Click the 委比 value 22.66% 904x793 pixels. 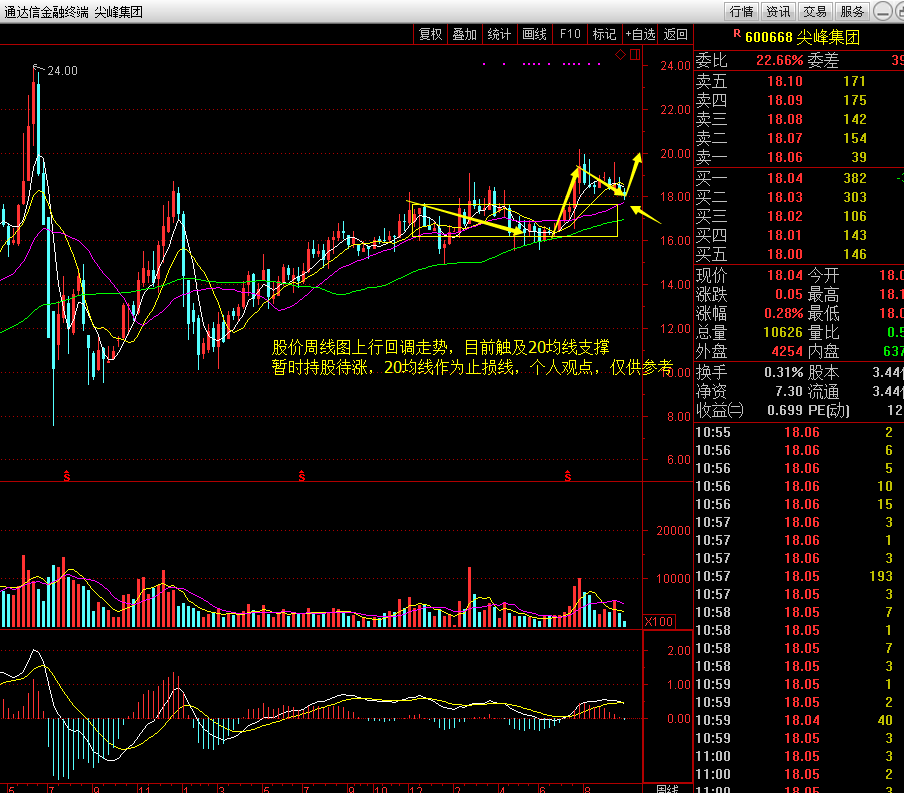point(779,61)
